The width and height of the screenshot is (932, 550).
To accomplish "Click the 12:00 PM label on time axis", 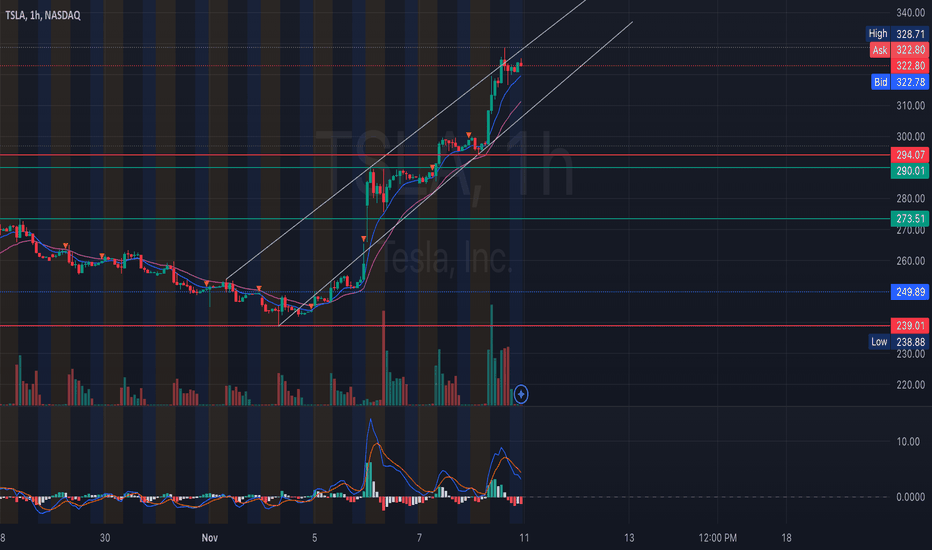I will [x=717, y=538].
